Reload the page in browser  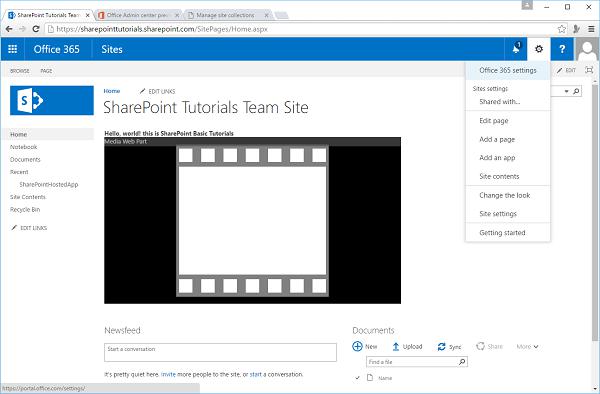point(36,29)
